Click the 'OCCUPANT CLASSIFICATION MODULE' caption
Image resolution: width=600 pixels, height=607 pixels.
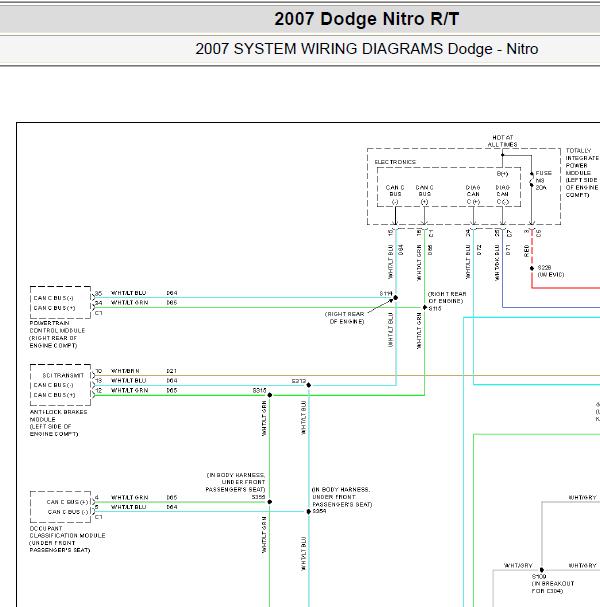coord(67,539)
